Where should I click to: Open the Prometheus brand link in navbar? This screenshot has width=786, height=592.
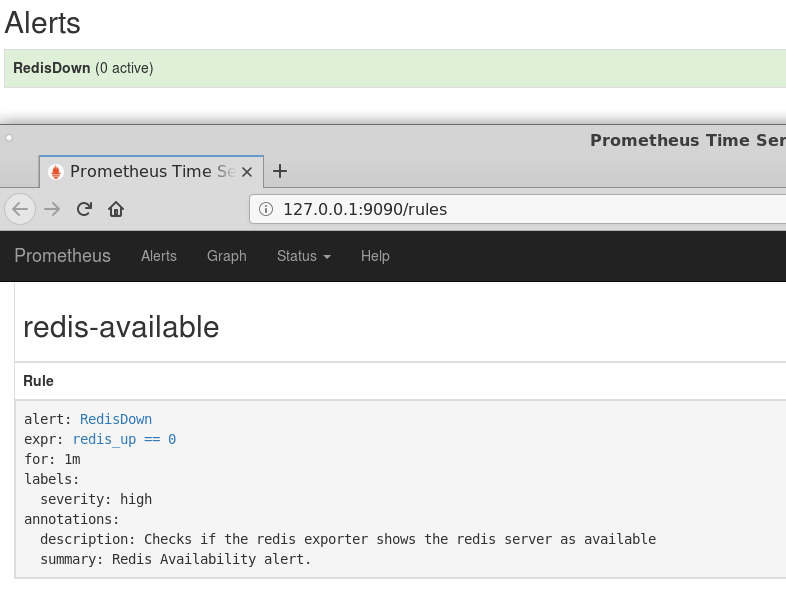click(x=62, y=256)
